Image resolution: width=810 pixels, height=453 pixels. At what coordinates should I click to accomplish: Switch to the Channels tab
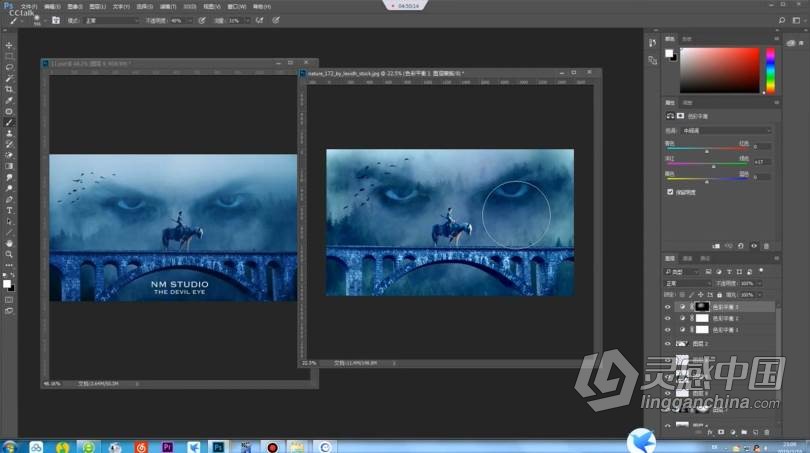point(688,258)
